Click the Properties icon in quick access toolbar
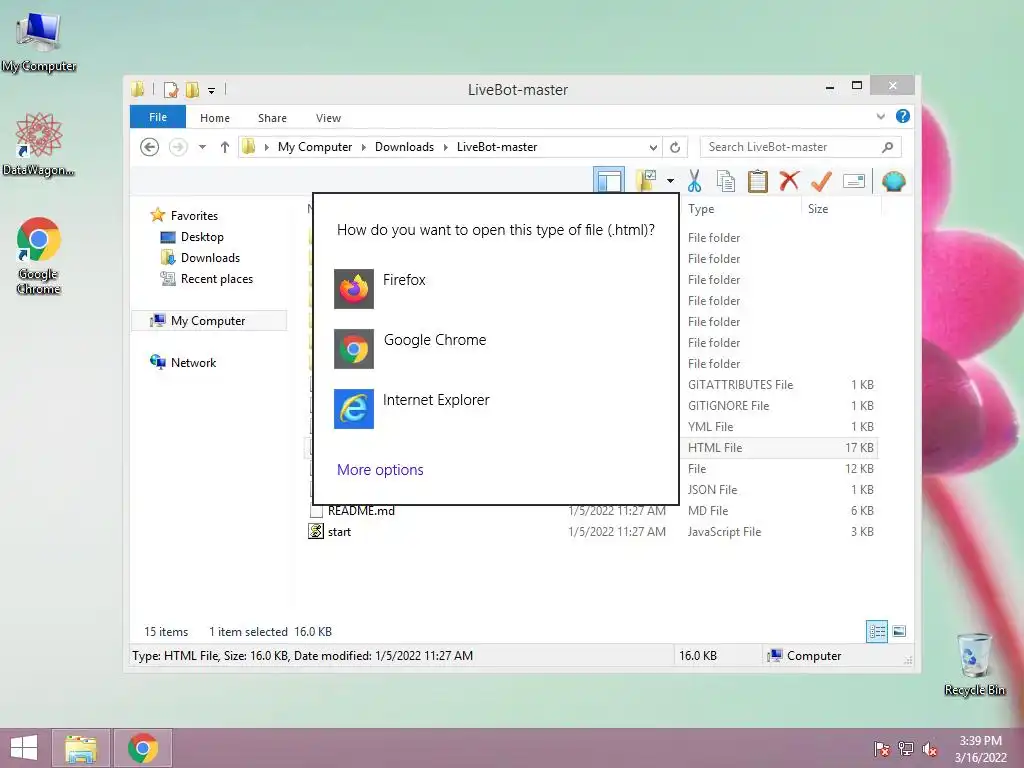 [x=170, y=89]
